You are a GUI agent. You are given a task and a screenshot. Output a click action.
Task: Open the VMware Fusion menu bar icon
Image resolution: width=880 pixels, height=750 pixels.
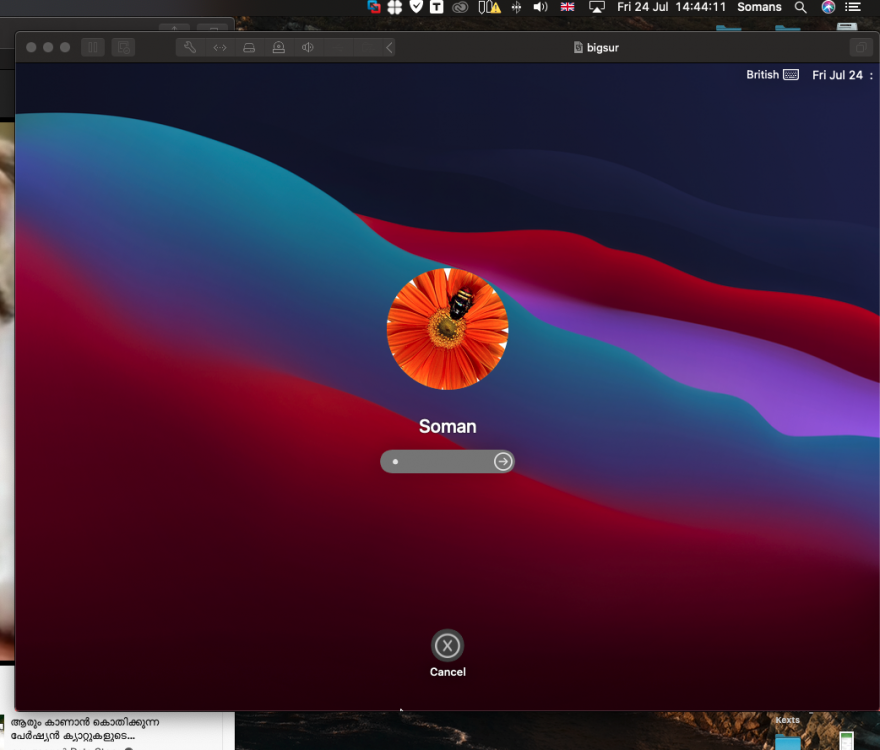pos(374,7)
